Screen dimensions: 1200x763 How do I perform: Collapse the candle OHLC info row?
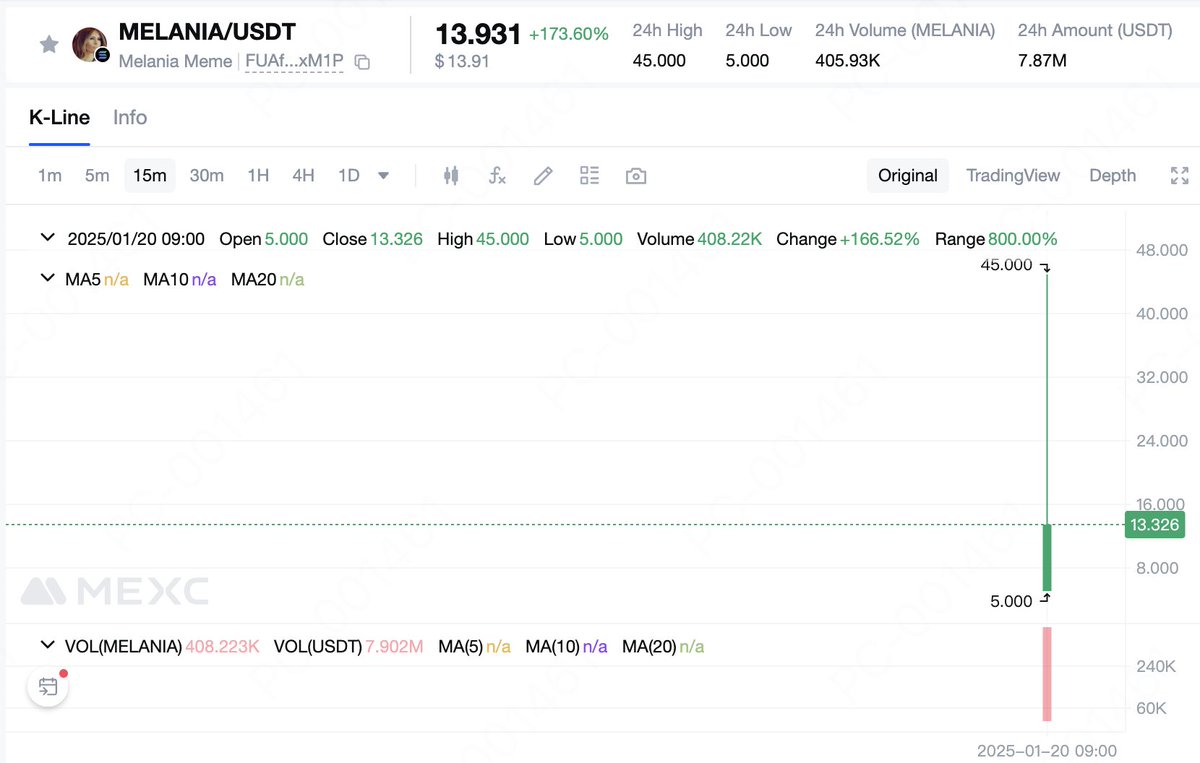[x=47, y=238]
